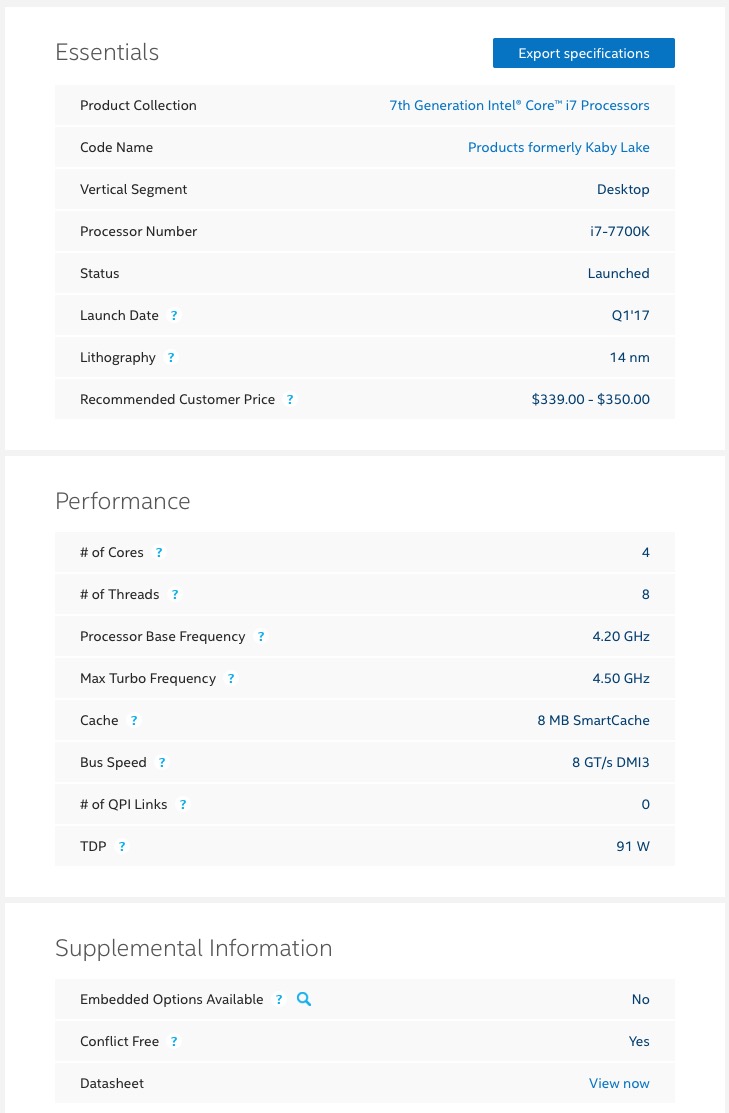Click the Export specifications button
The image size is (729, 1113).
(x=583, y=53)
